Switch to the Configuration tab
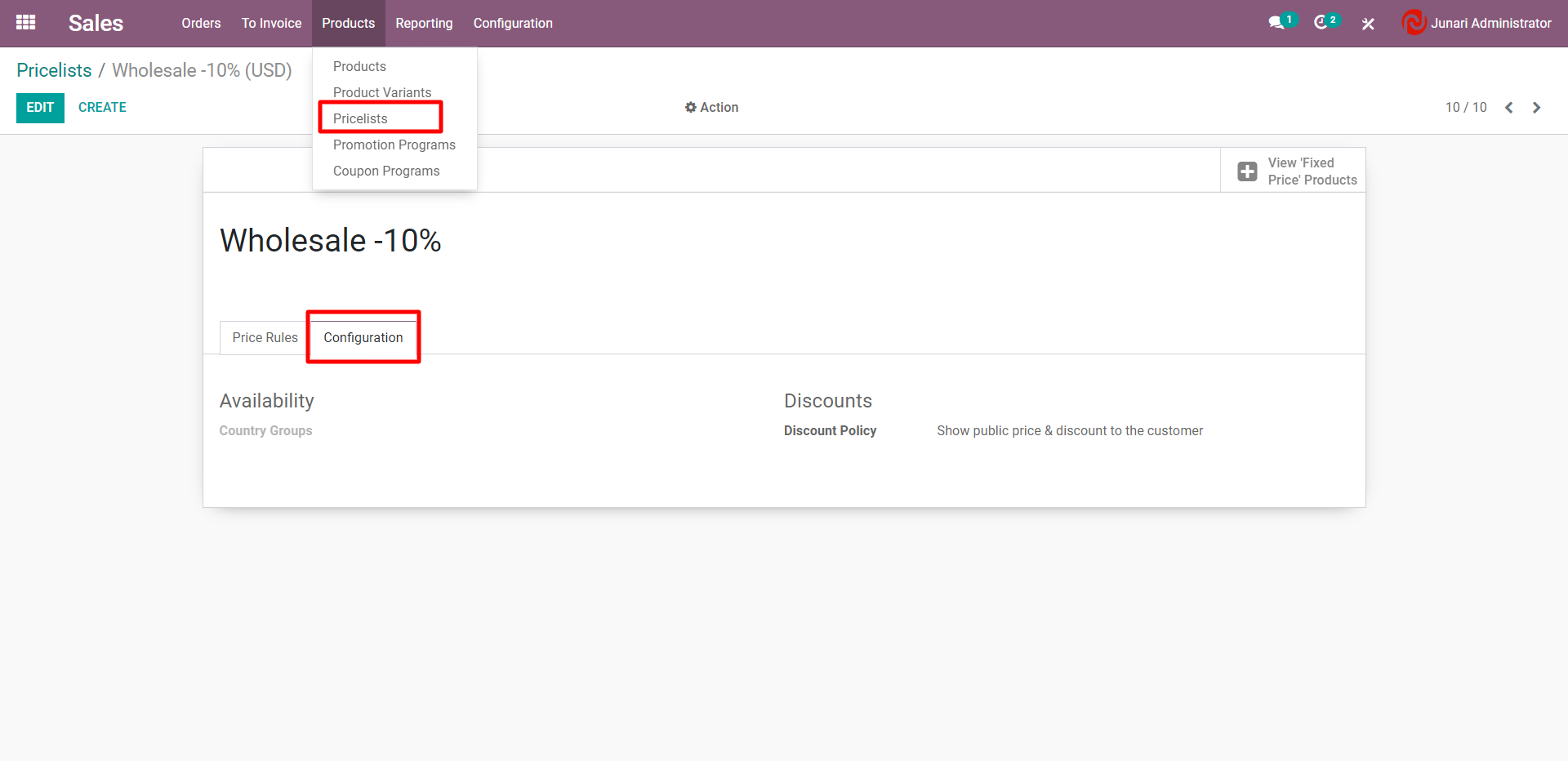This screenshot has height=761, width=1568. click(363, 337)
